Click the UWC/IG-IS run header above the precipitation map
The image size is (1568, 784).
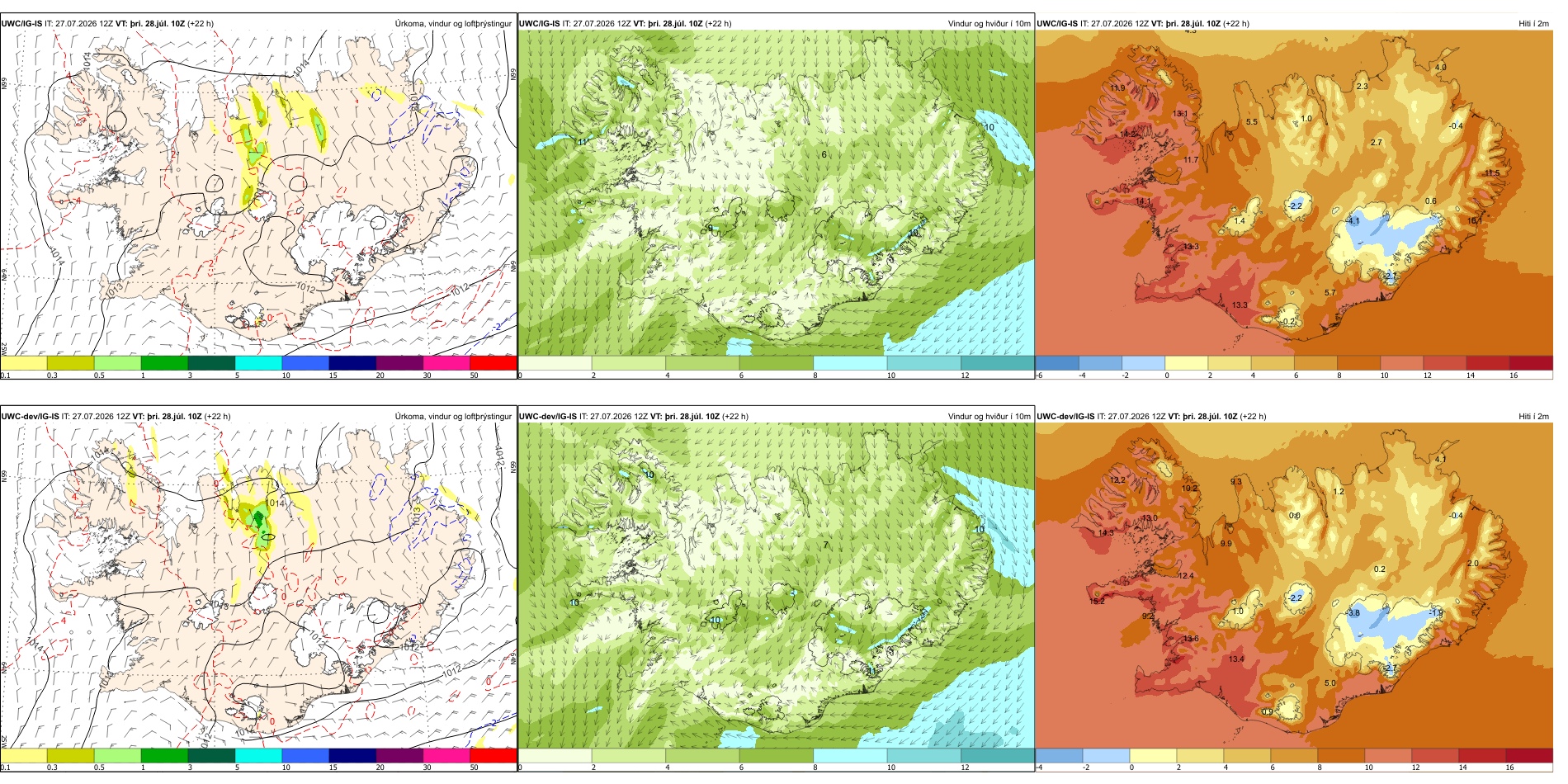pos(107,24)
